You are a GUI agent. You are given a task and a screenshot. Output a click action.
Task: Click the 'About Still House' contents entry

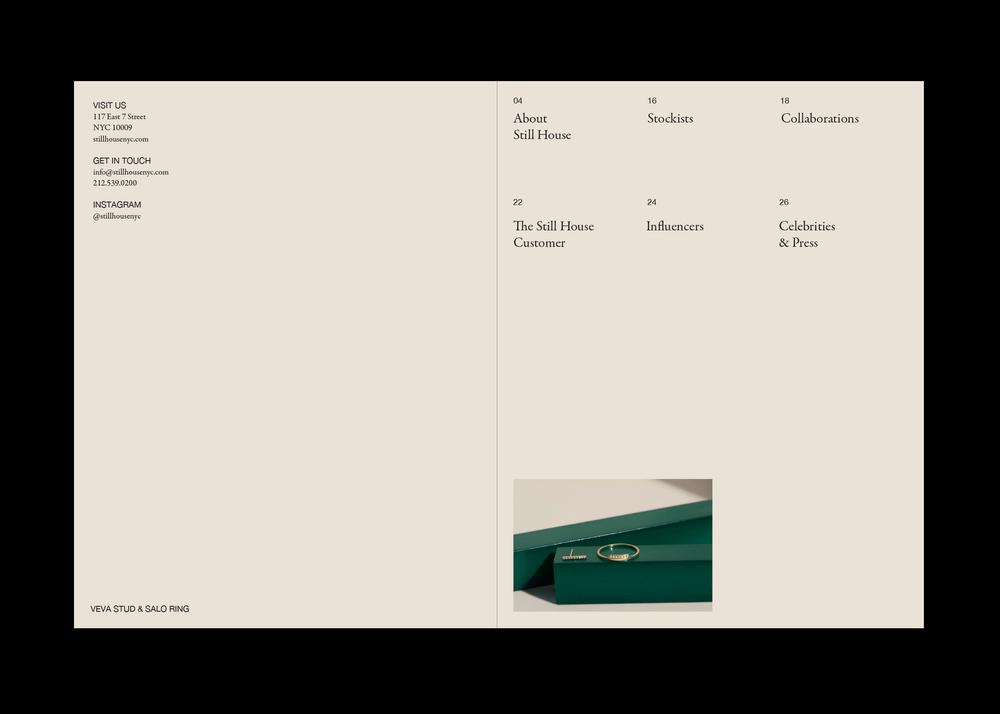[x=542, y=126]
